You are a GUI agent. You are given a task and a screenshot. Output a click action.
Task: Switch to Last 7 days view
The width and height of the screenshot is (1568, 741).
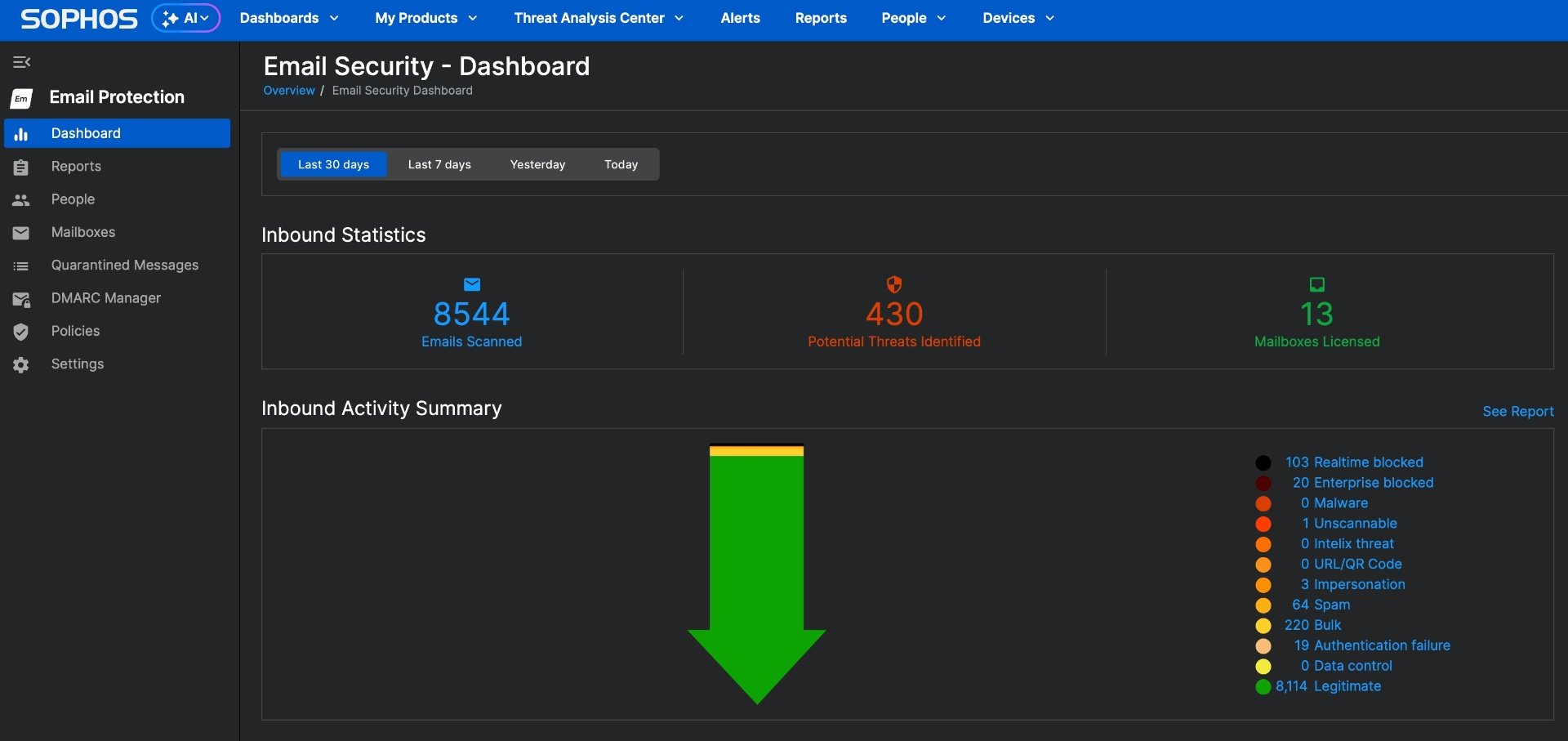439,164
